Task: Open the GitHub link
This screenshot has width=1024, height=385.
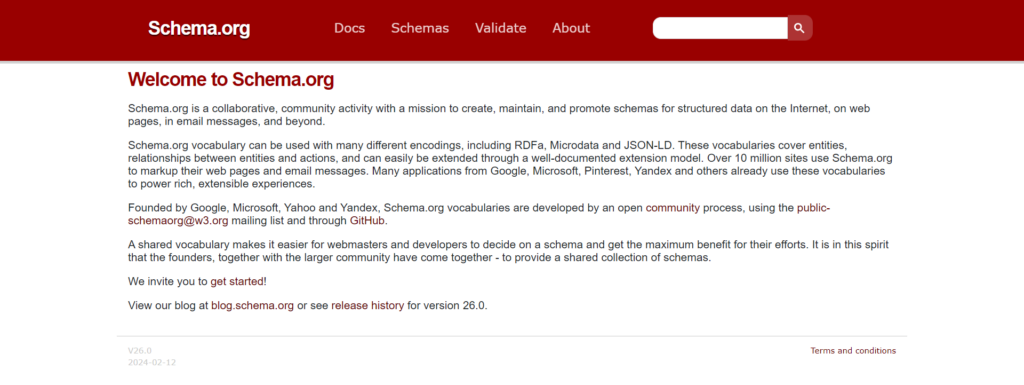Action: point(368,221)
